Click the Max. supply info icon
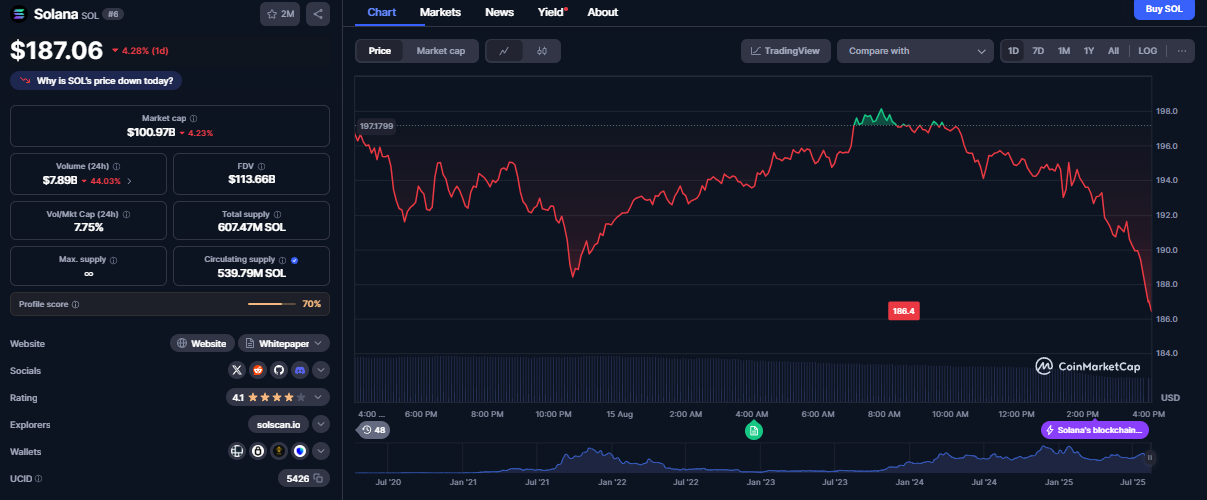 click(114, 259)
